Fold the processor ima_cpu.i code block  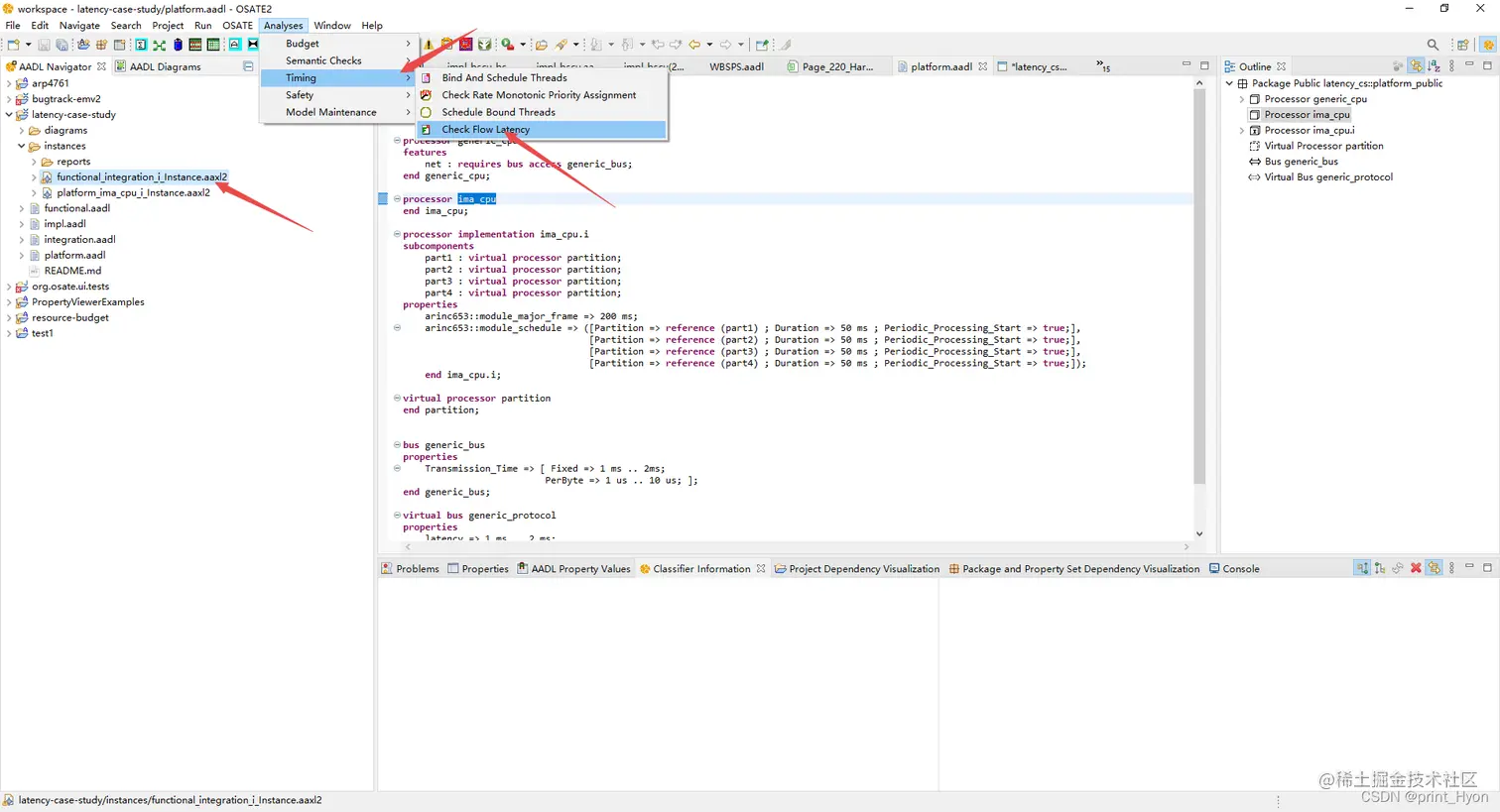397,234
